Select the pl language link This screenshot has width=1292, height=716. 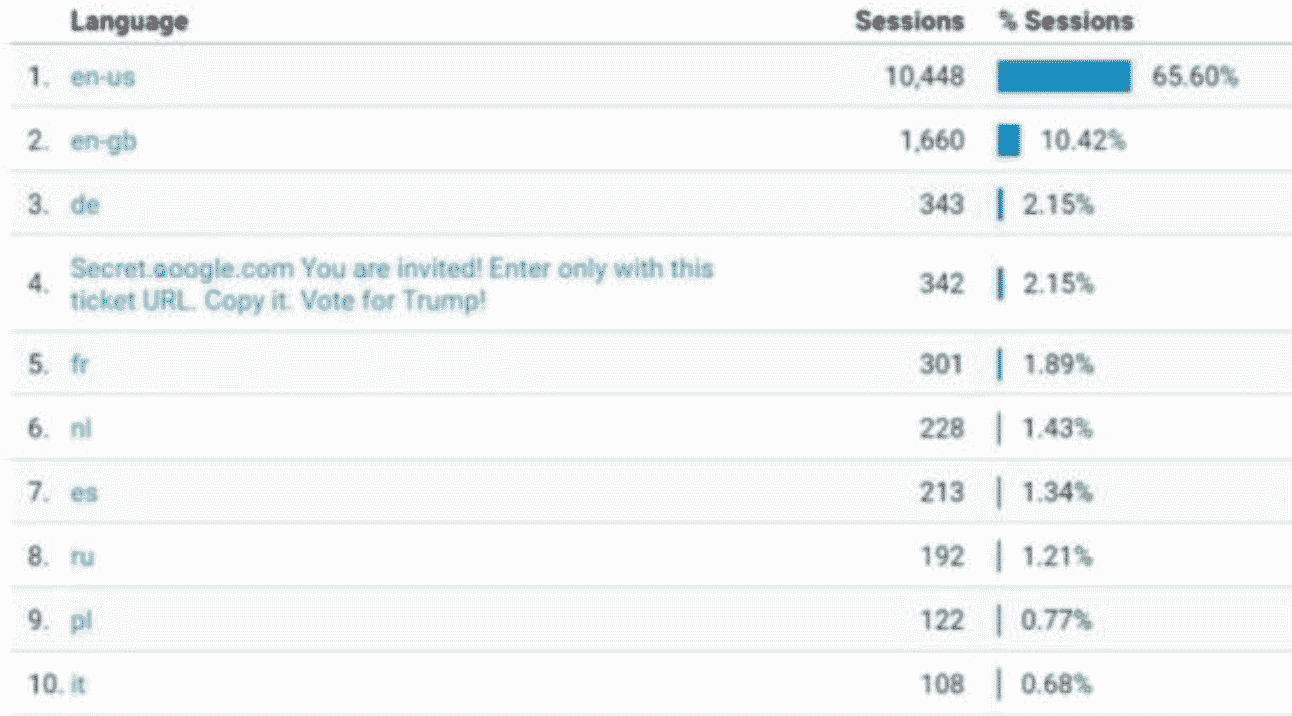pos(82,620)
